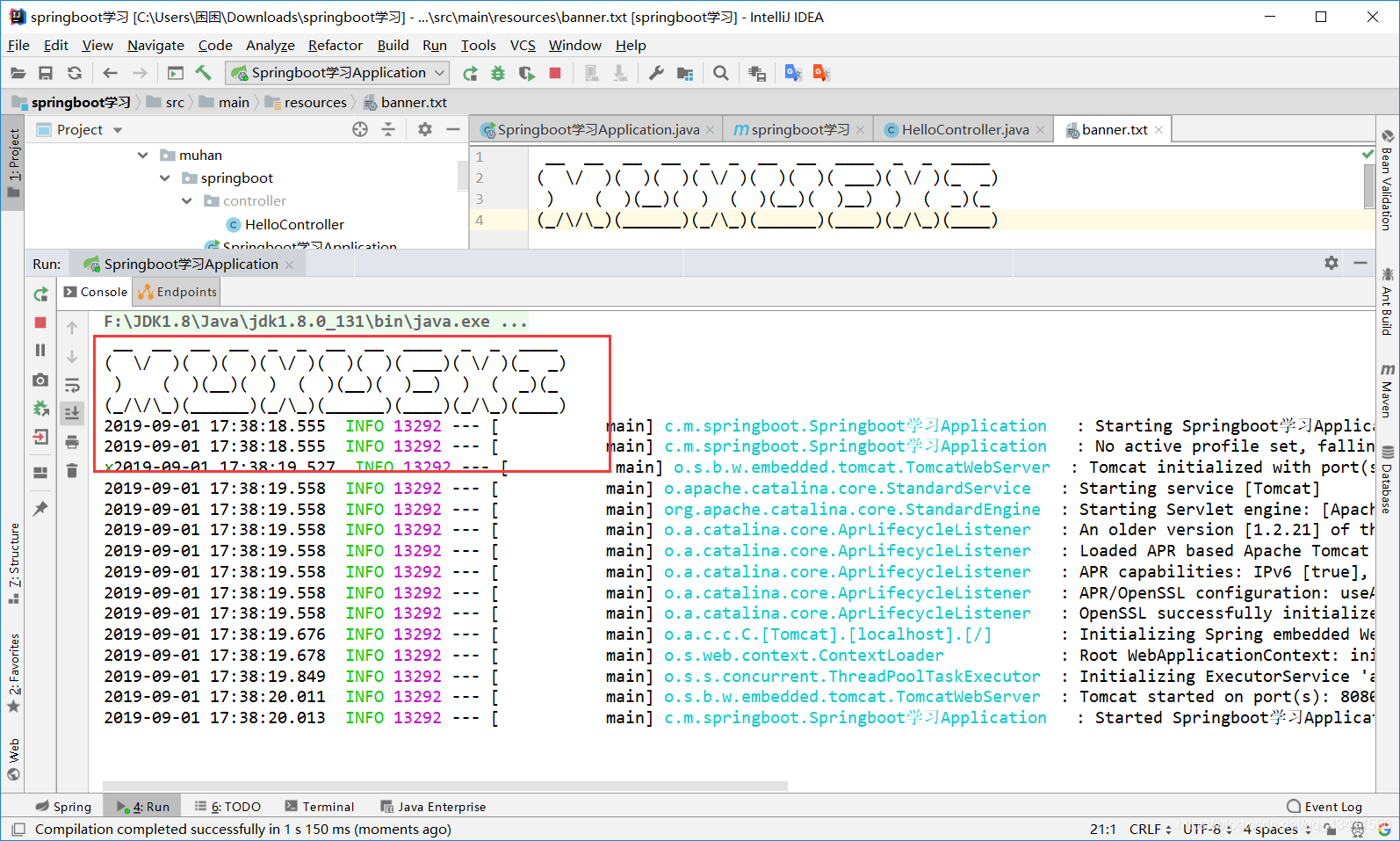Collapse the muhan folder
The height and width of the screenshot is (841, 1400).
[x=143, y=156]
